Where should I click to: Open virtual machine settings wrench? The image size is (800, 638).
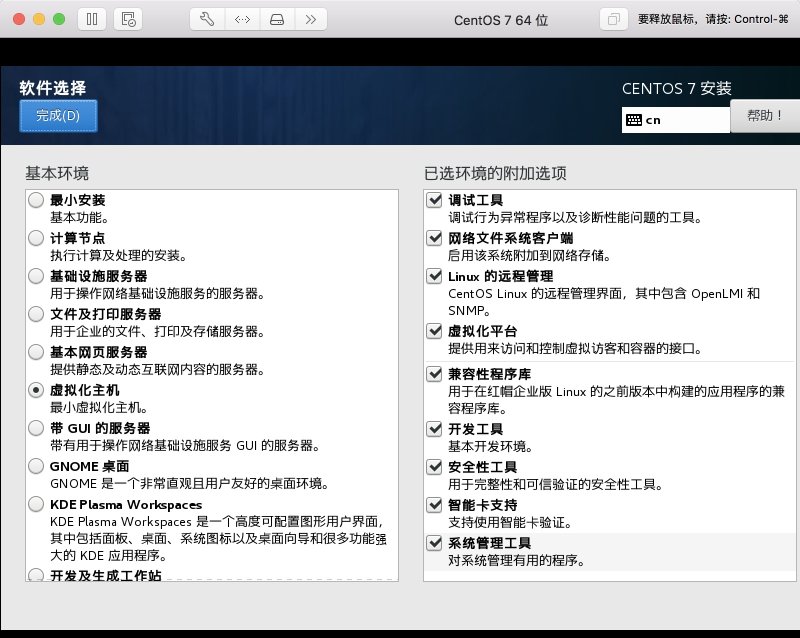[207, 19]
